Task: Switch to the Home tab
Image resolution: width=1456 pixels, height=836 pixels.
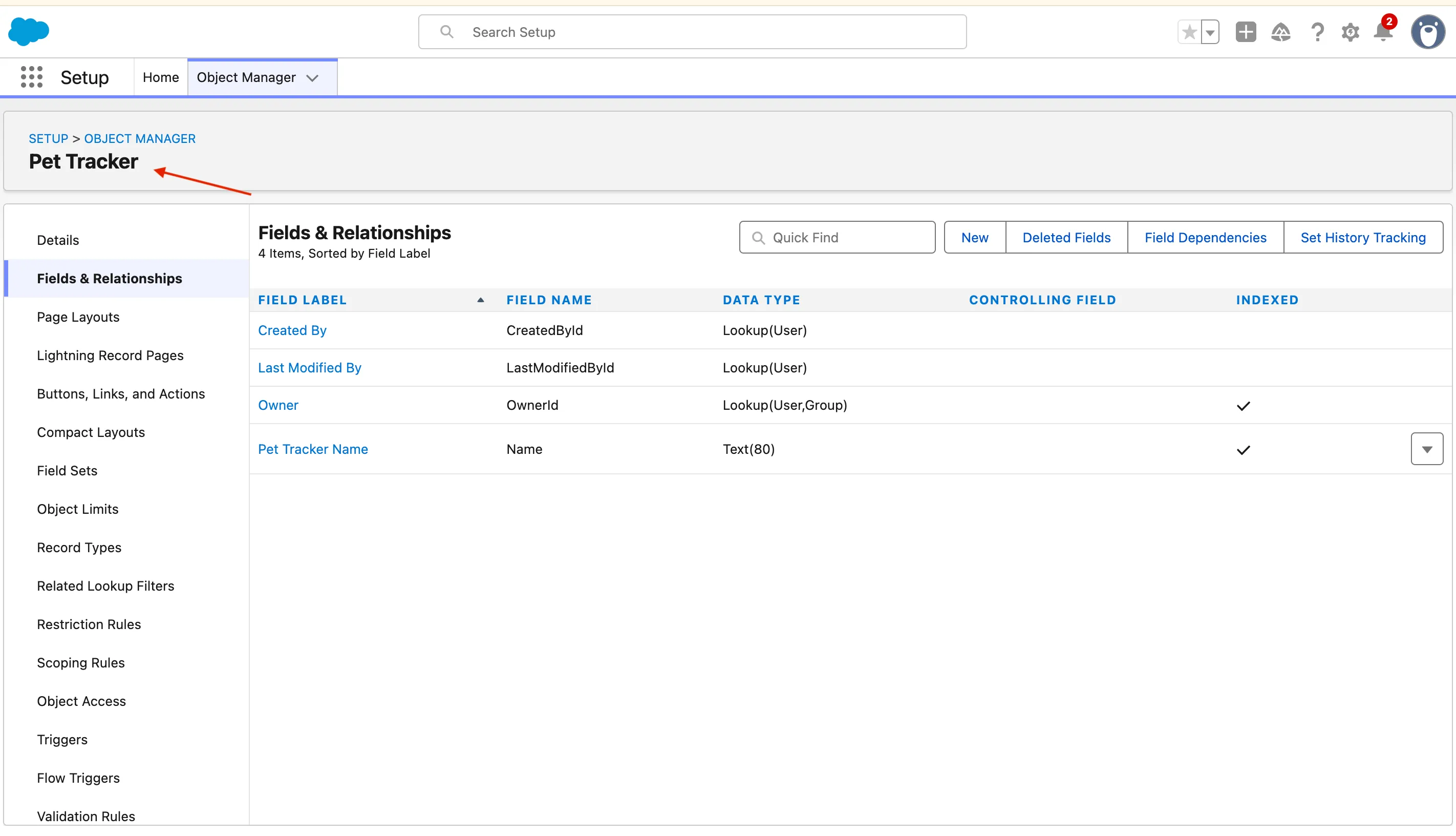Action: [x=161, y=77]
